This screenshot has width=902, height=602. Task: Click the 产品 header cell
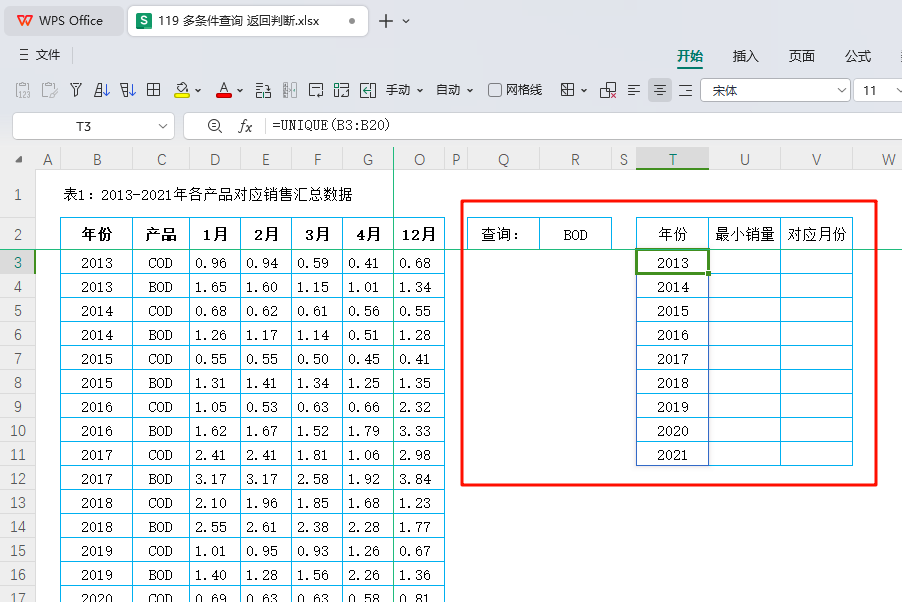click(x=161, y=234)
